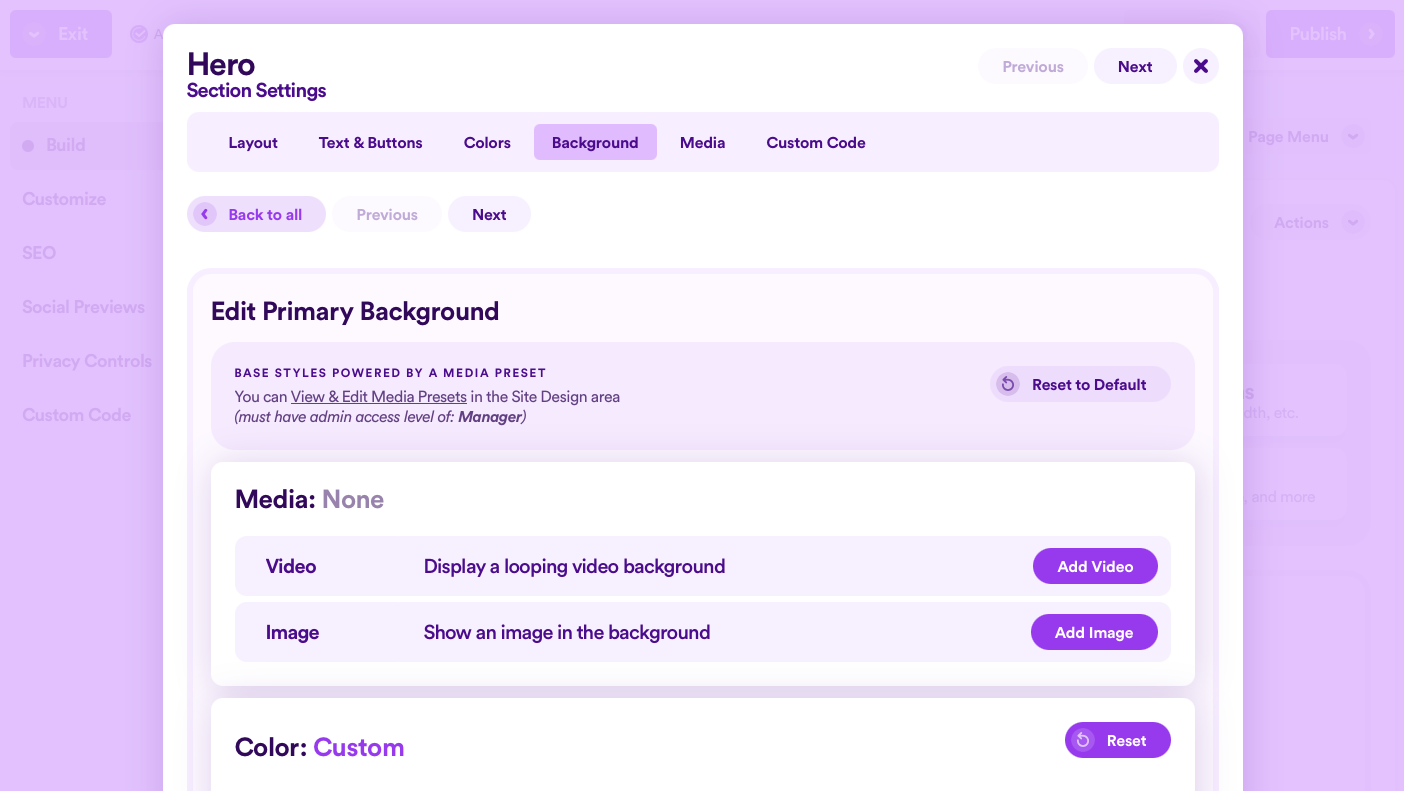Go to the Media tab
Screen dimensions: 1404x791
click(x=703, y=142)
